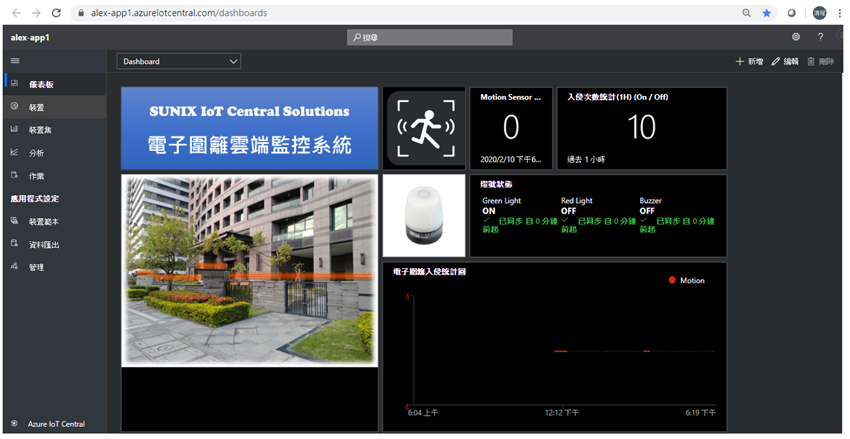850x439 pixels.
Task: Click the chart icon beside 裝置集
Action: (15, 129)
